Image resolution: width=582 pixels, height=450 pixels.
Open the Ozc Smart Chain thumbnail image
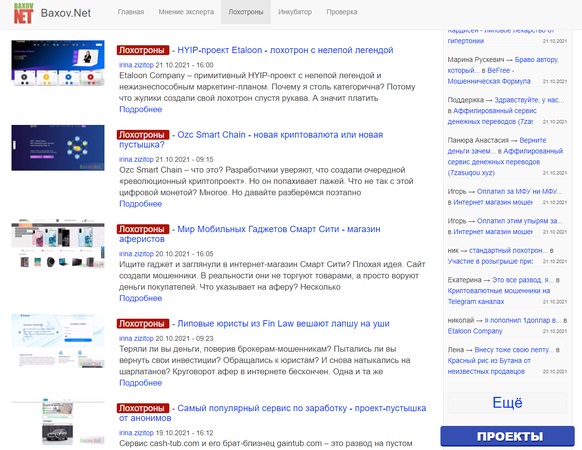58,148
